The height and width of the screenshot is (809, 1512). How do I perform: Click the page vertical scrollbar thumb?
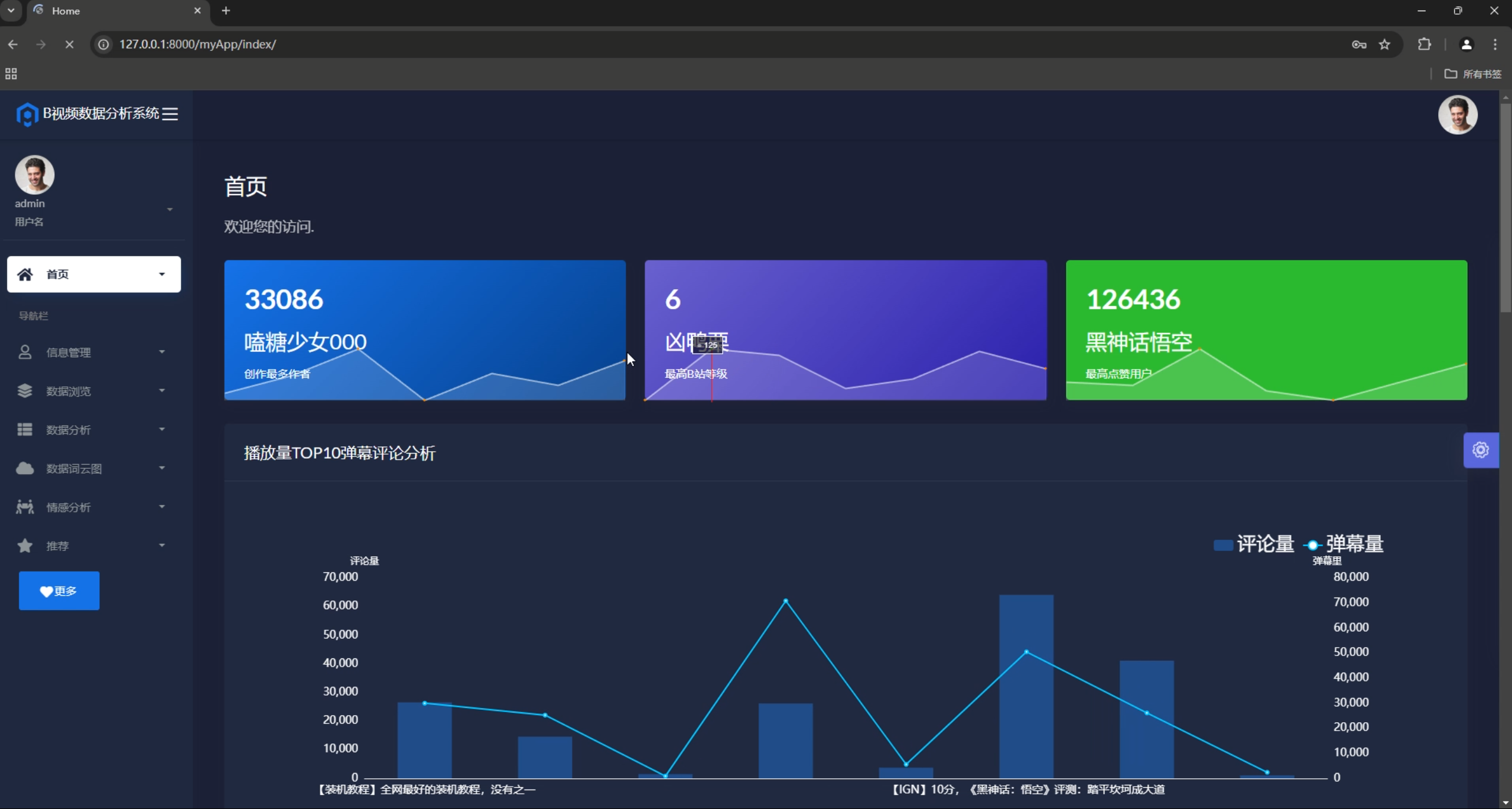(x=1505, y=207)
